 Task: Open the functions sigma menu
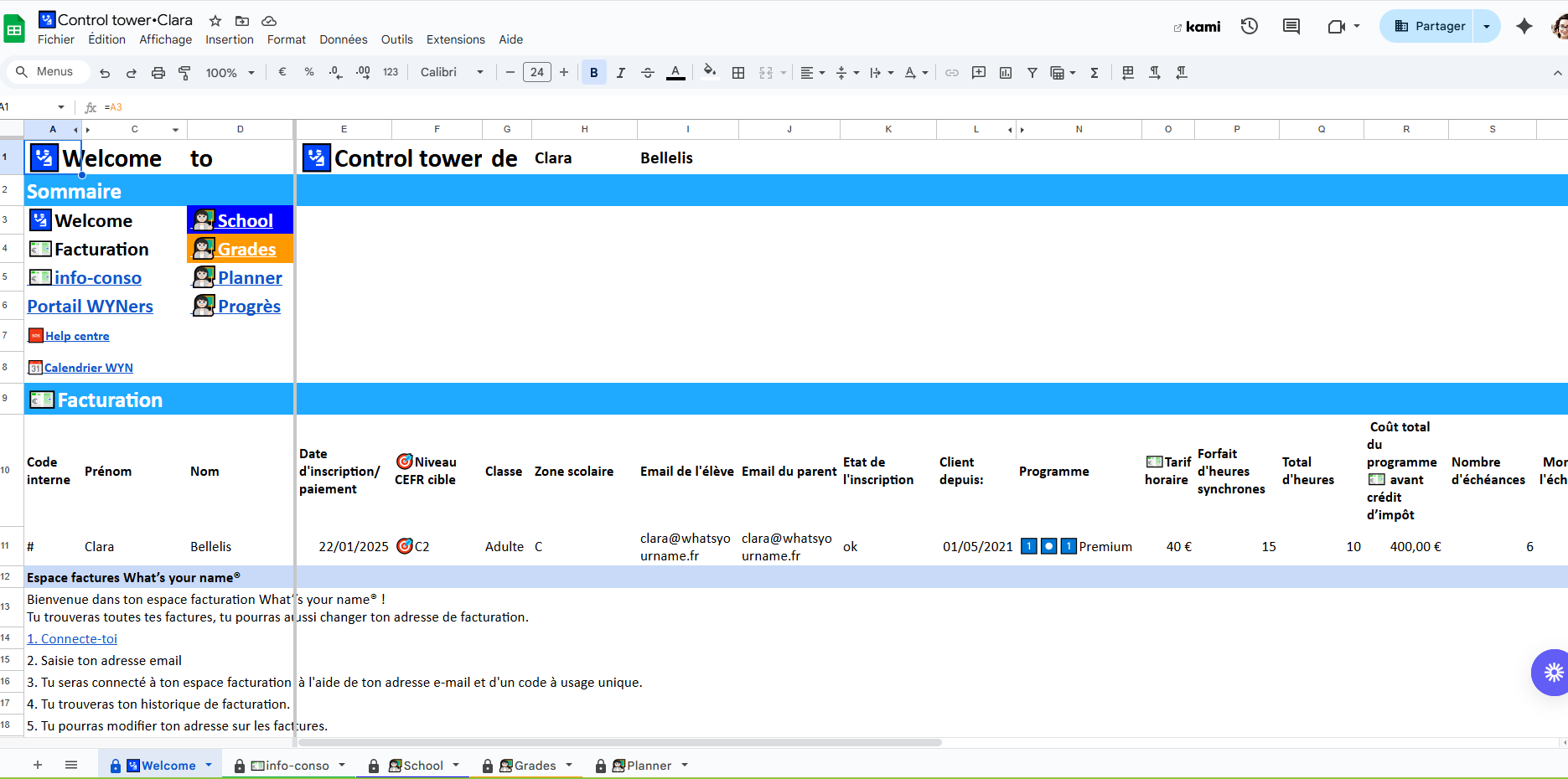tap(1094, 73)
